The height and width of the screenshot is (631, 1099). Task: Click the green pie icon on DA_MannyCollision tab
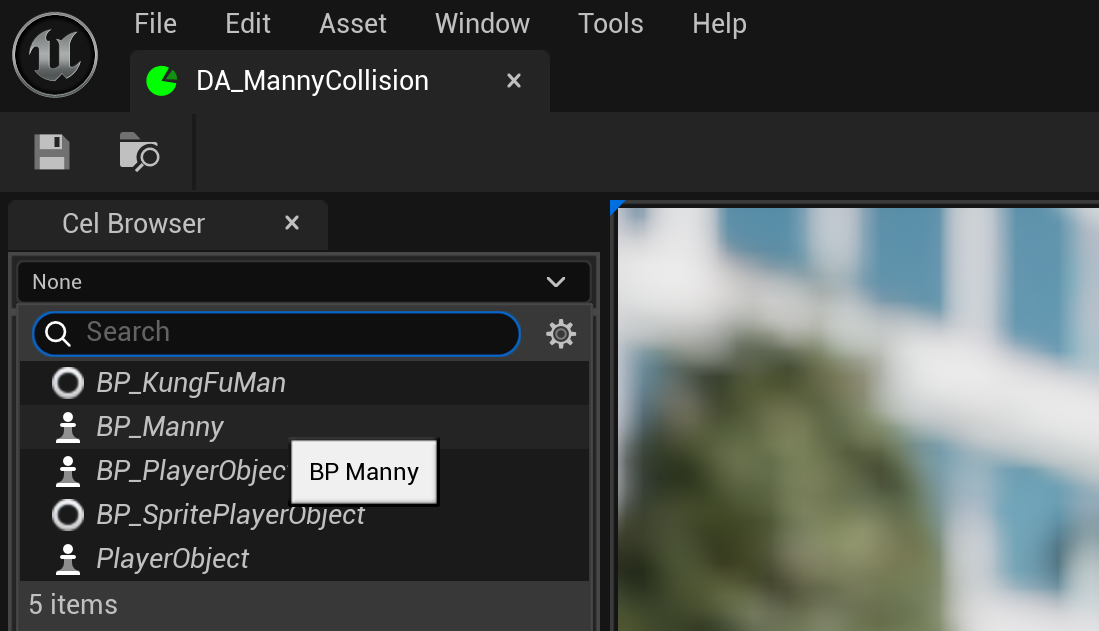160,81
